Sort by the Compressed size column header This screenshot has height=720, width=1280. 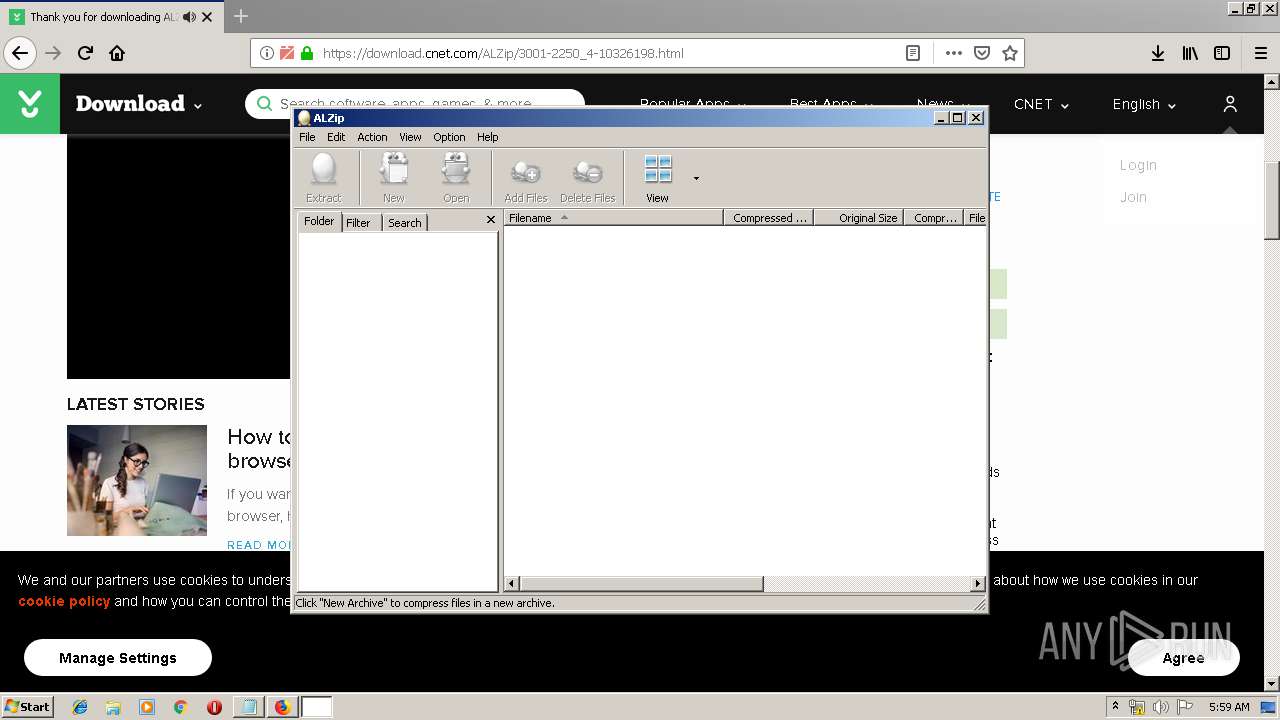pos(768,217)
